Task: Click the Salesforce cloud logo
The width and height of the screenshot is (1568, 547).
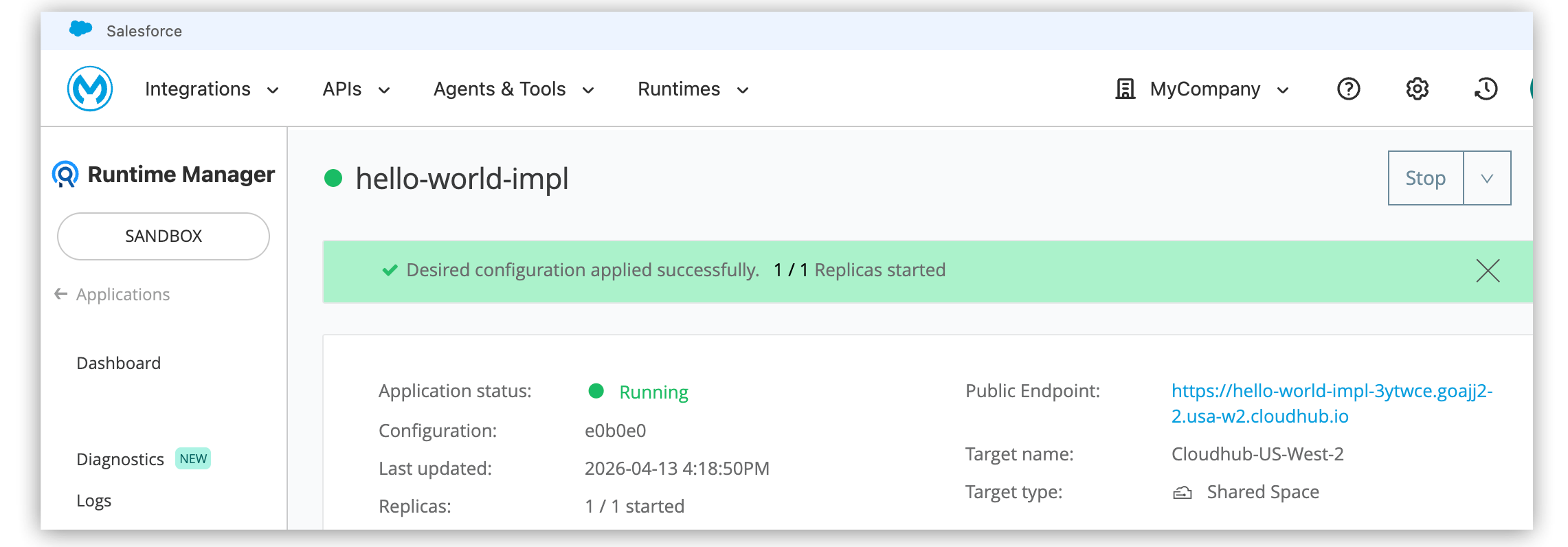Action: 81,30
